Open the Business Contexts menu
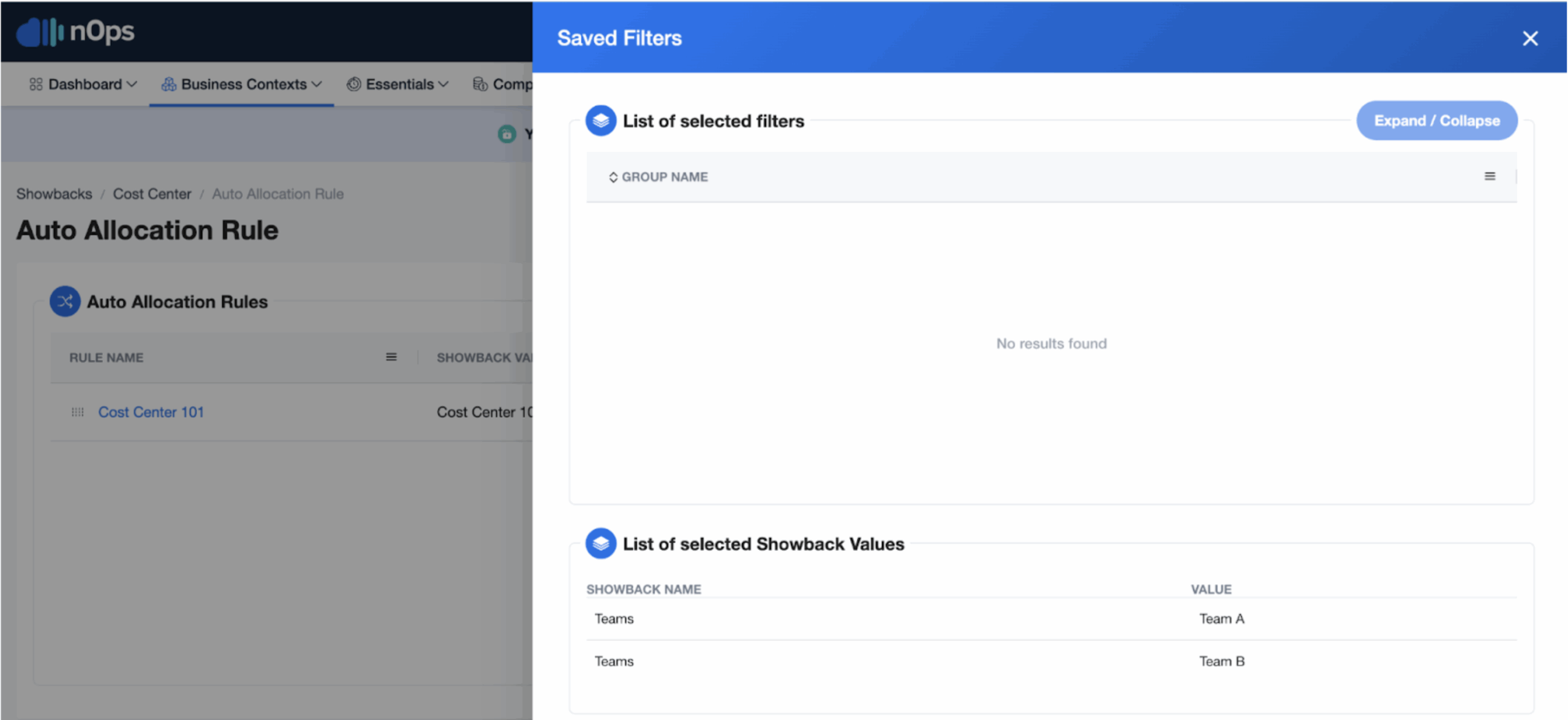The image size is (1568, 720). 241,84
